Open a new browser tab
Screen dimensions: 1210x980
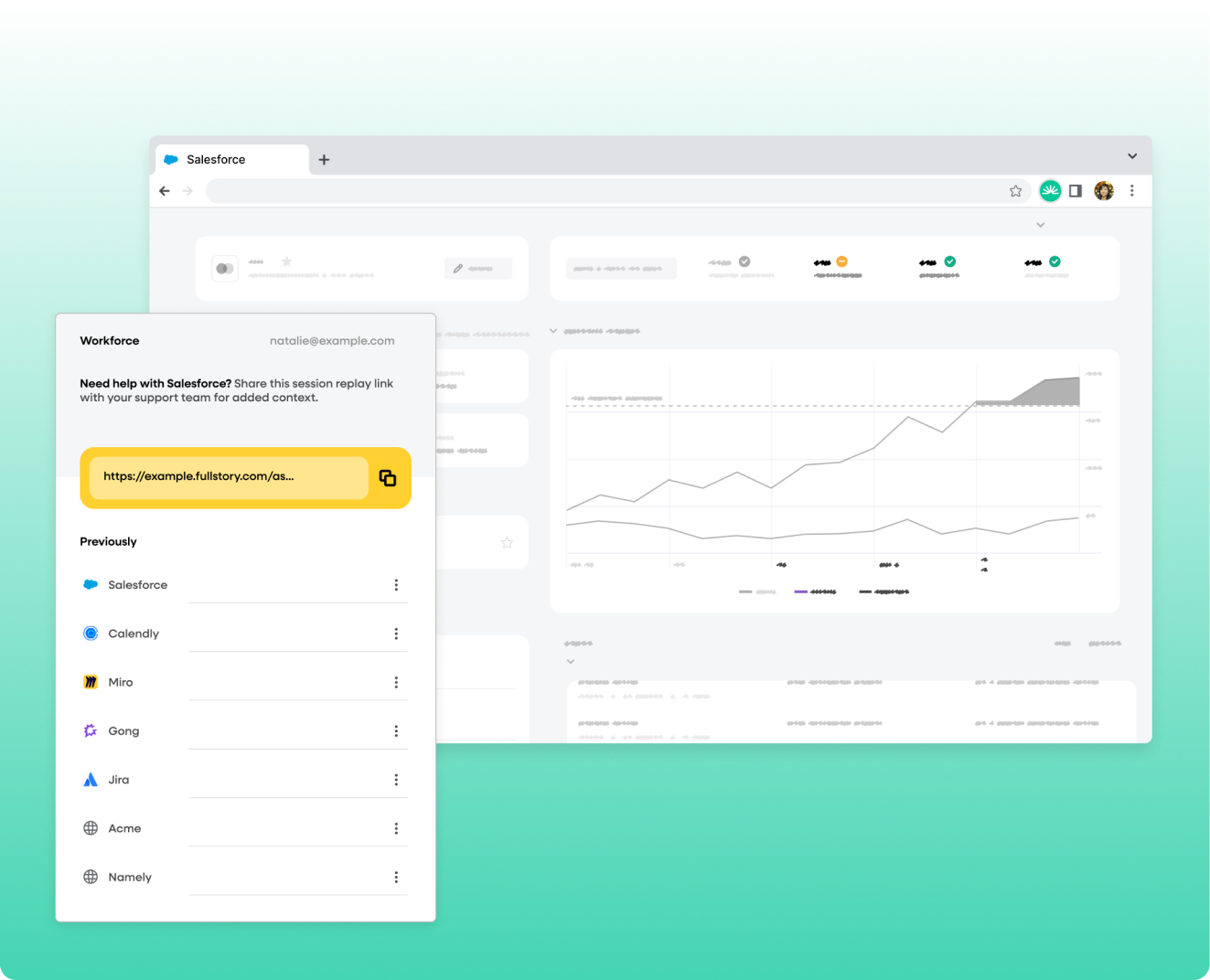click(x=324, y=160)
